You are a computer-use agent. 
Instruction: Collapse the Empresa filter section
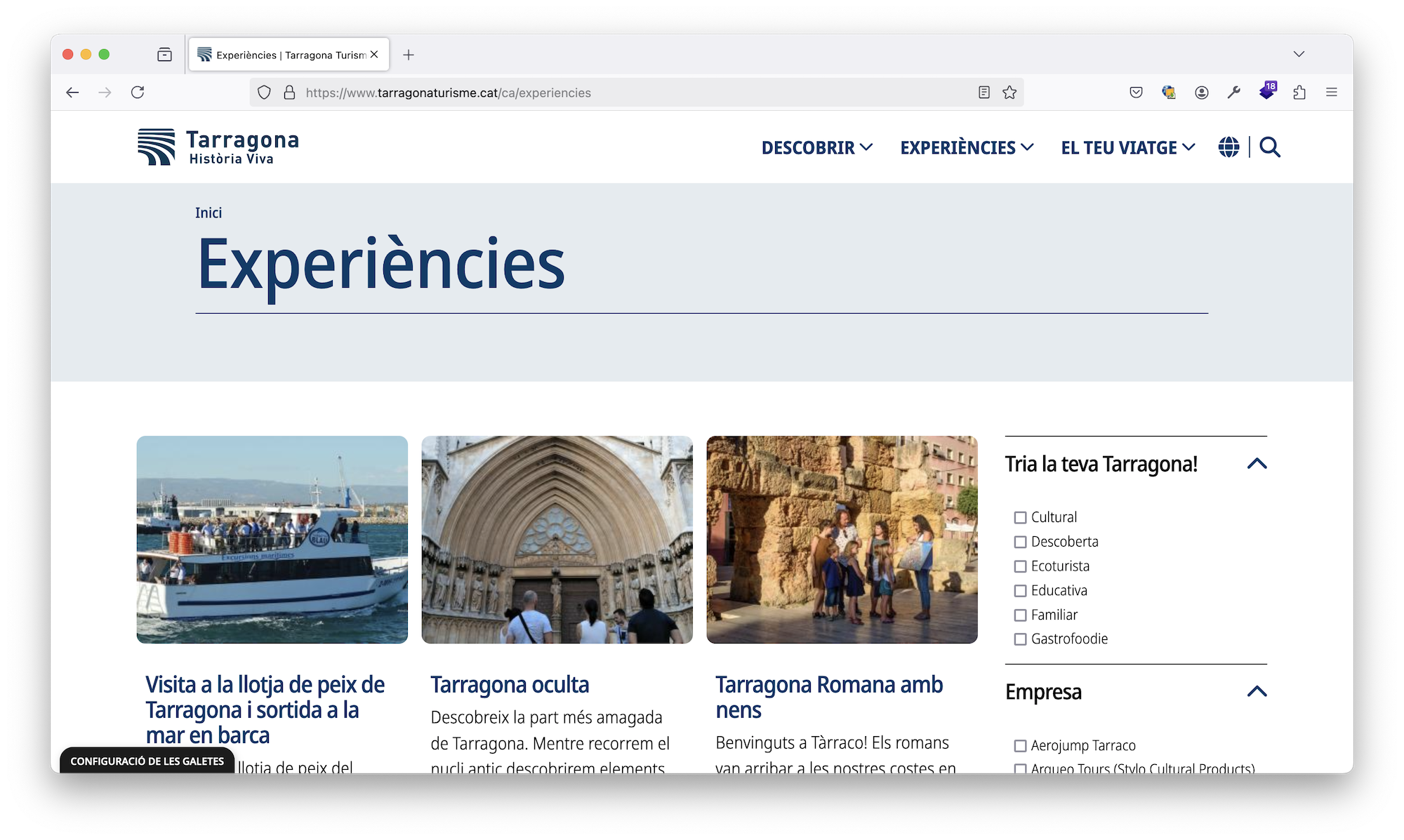pyautogui.click(x=1257, y=692)
